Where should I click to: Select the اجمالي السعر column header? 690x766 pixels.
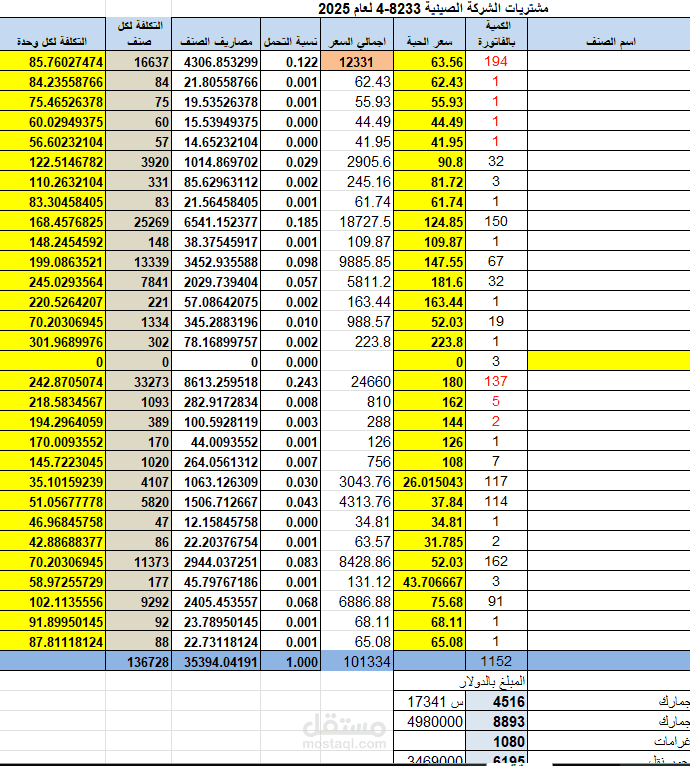(357, 34)
